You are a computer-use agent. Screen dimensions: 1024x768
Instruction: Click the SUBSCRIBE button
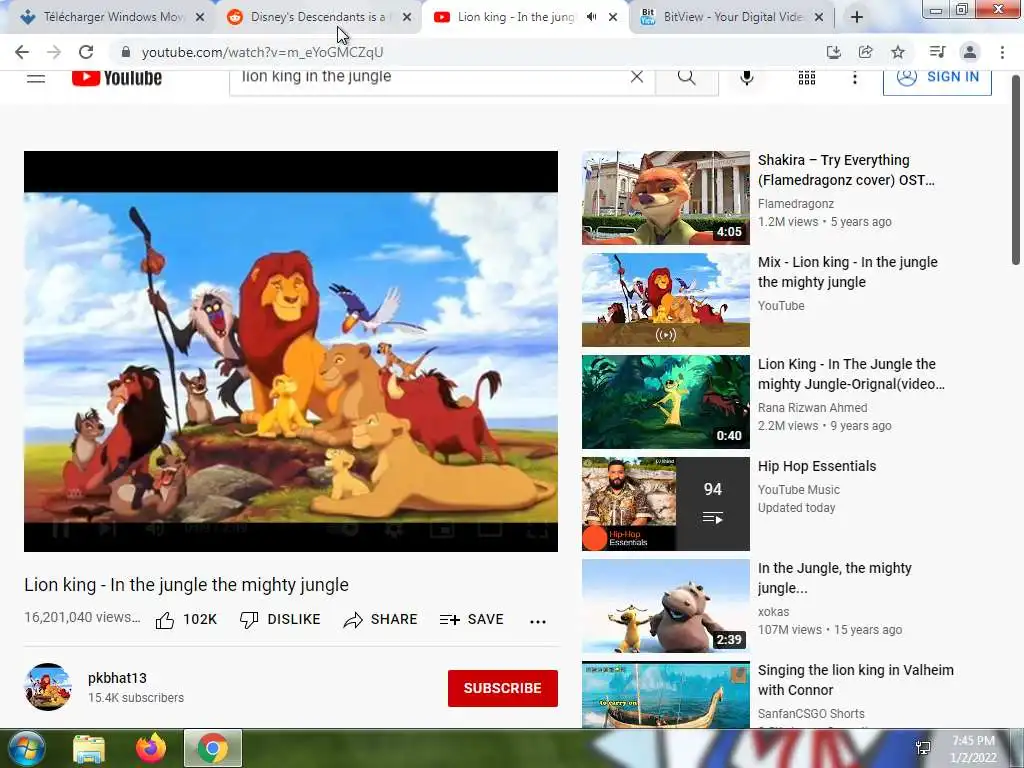(502, 688)
